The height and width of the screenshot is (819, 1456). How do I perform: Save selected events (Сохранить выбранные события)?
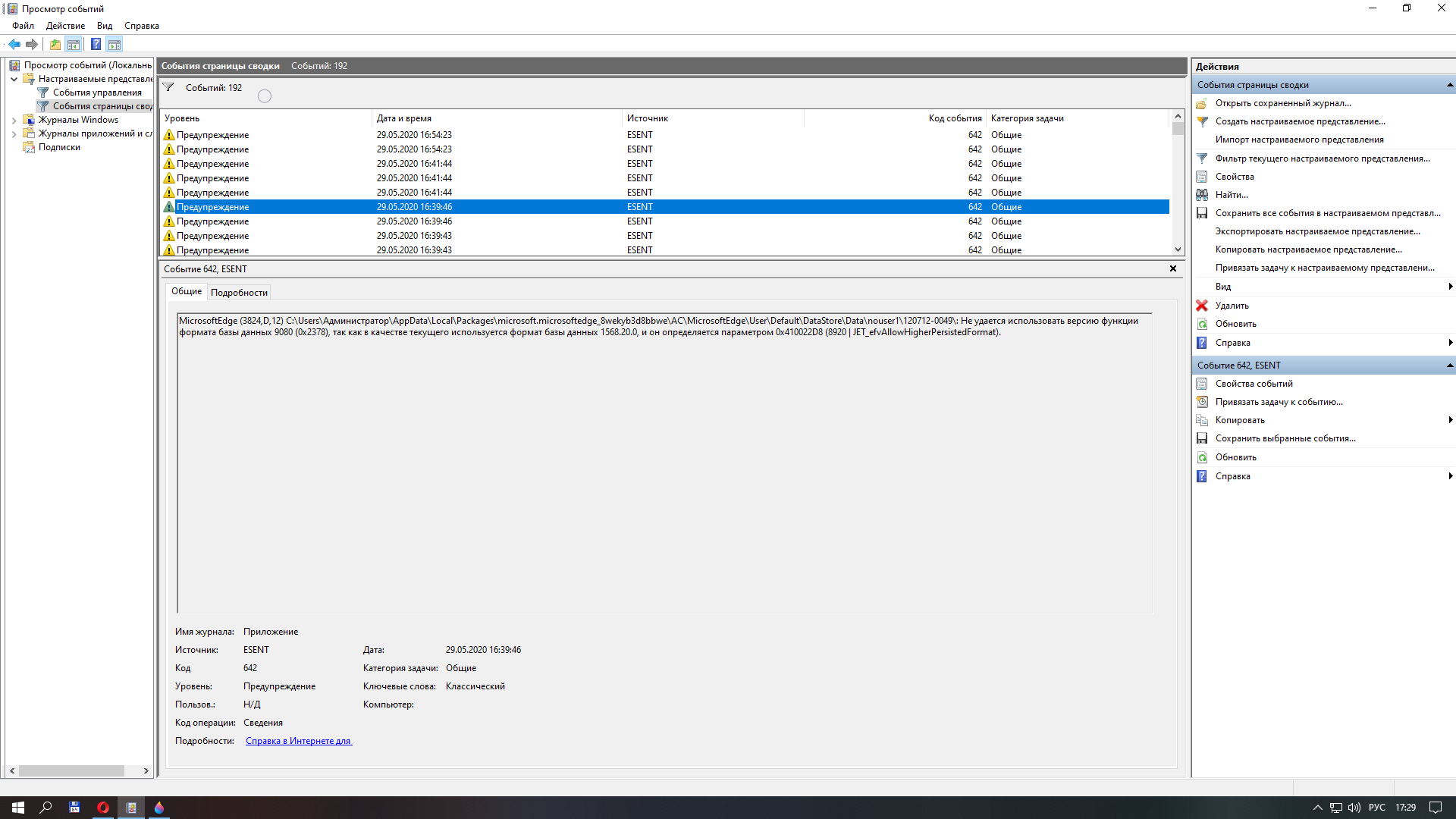(1285, 438)
